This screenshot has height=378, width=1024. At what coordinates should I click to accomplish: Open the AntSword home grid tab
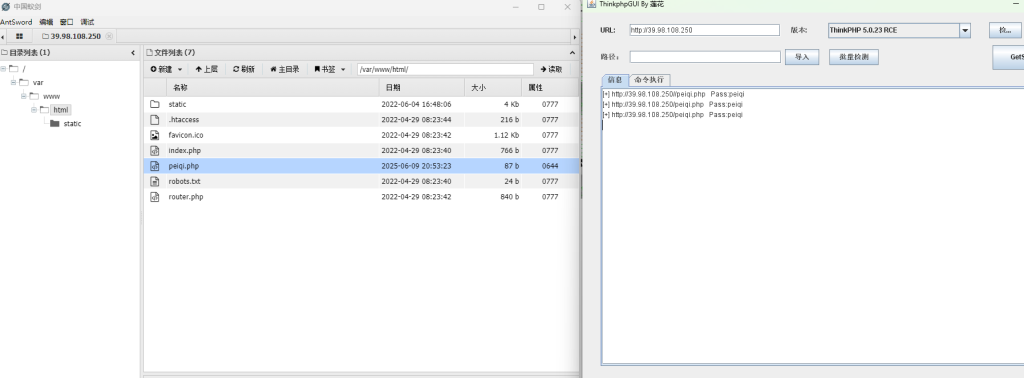coord(19,37)
